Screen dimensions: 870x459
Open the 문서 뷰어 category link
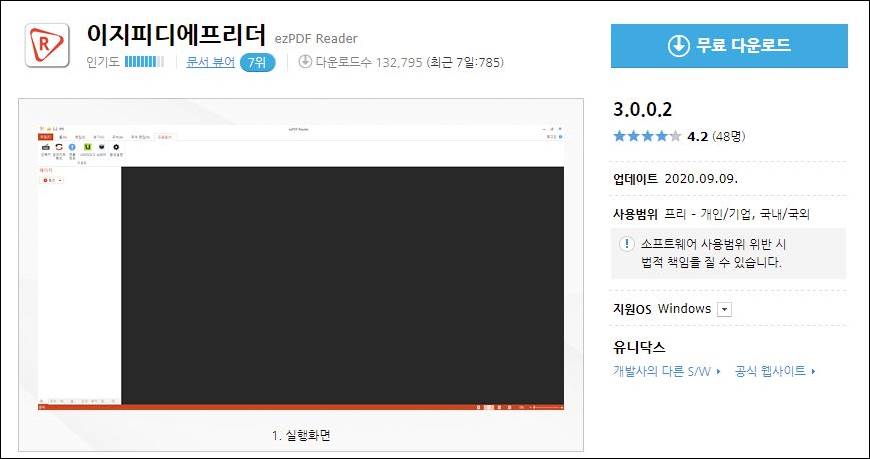tap(211, 62)
